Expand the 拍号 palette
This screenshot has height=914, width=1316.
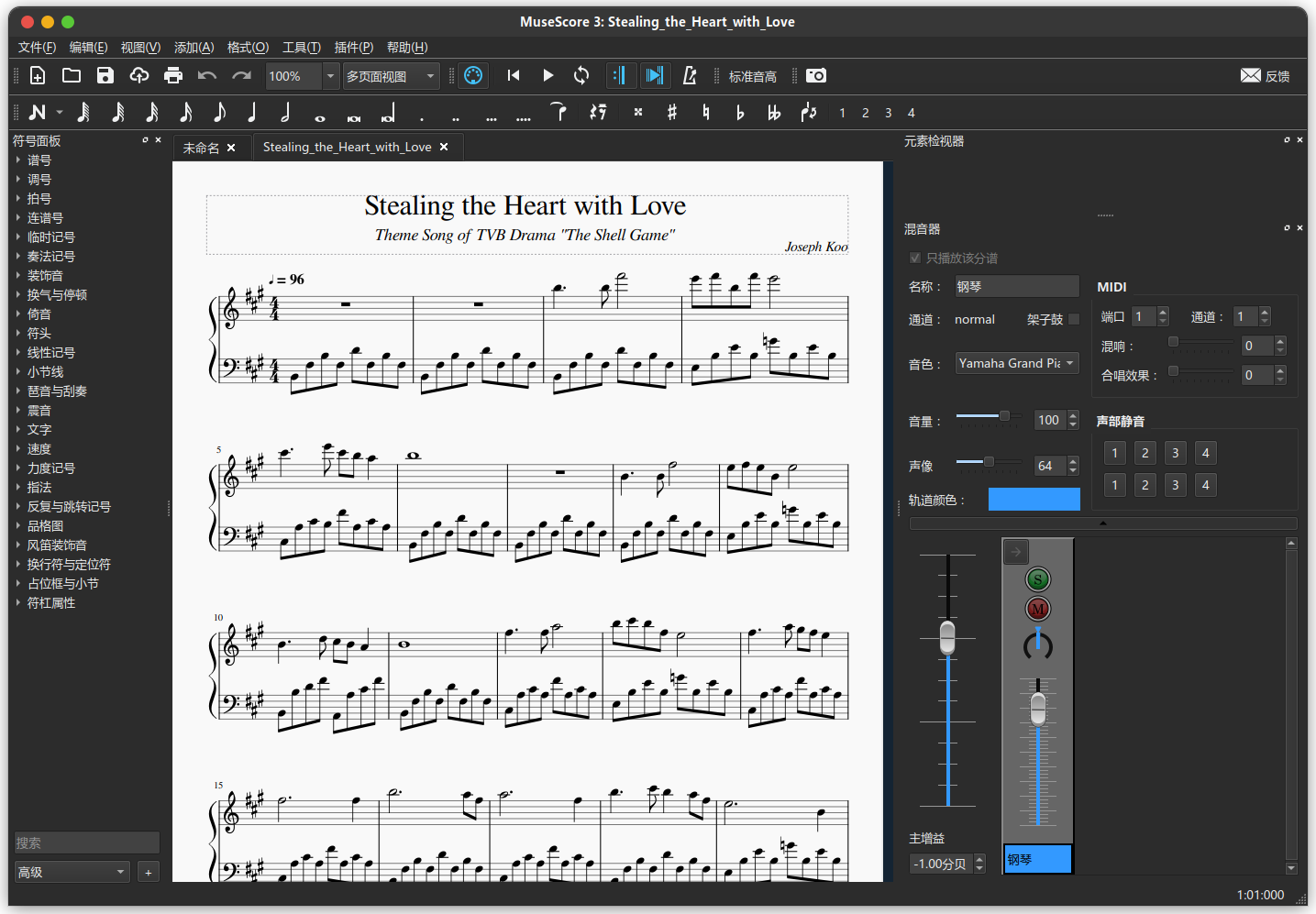coord(39,199)
